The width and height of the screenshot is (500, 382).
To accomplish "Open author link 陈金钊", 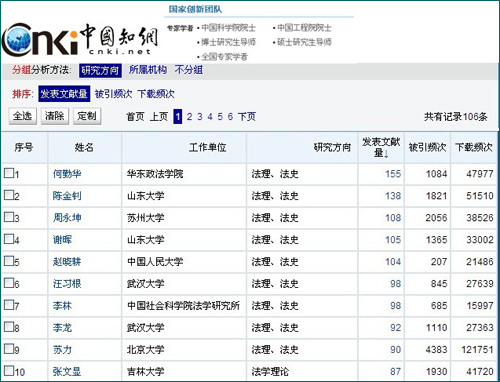I will point(67,196).
